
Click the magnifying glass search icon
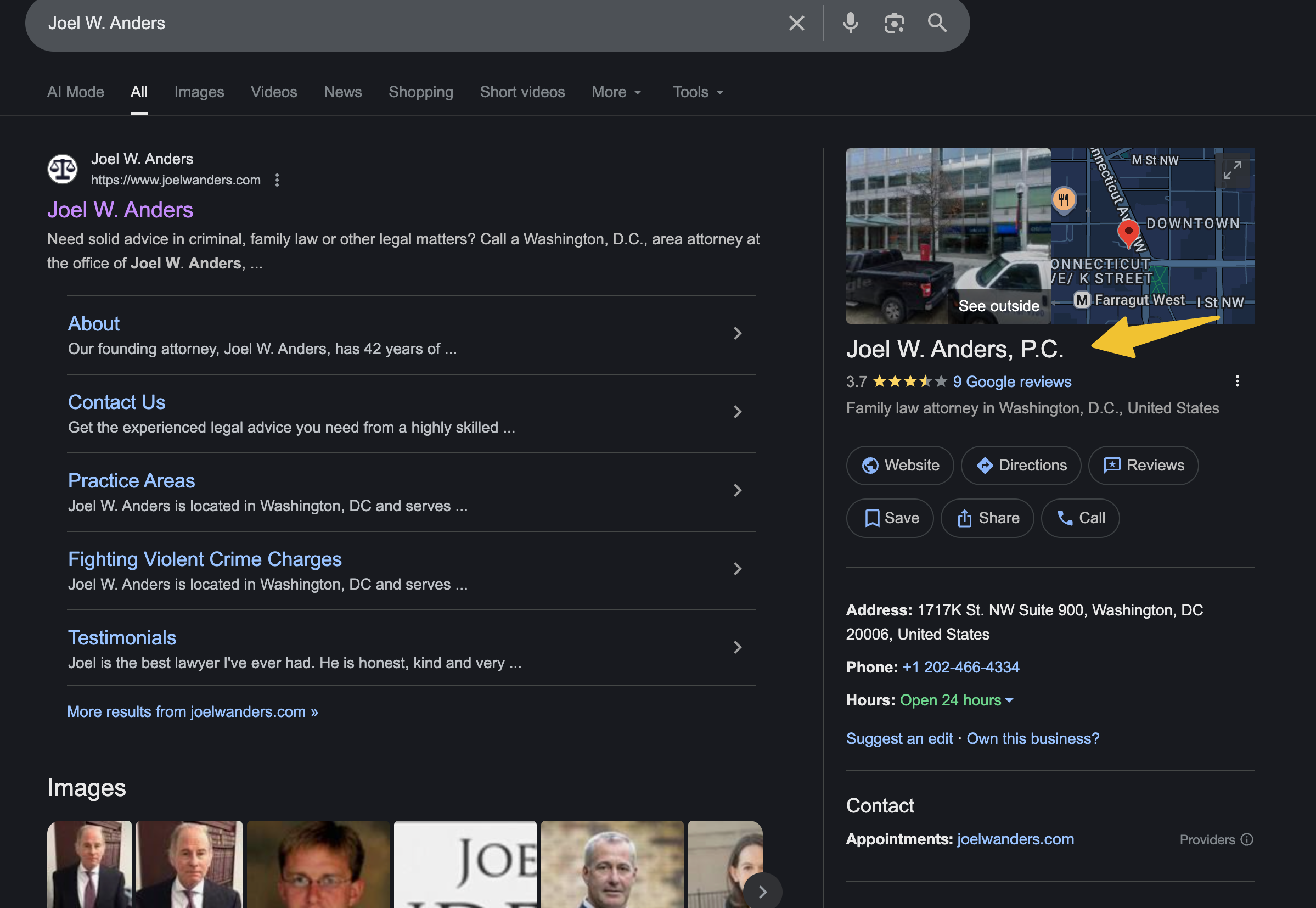click(x=937, y=23)
